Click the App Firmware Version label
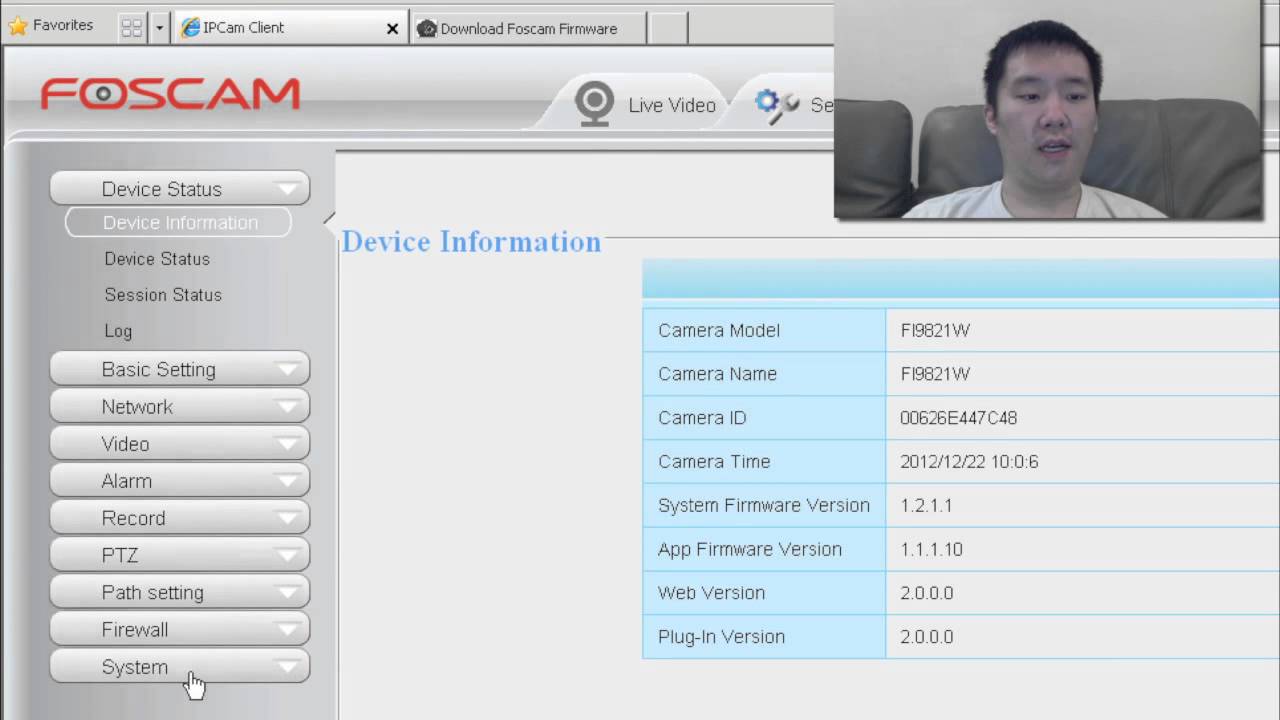 click(x=750, y=550)
